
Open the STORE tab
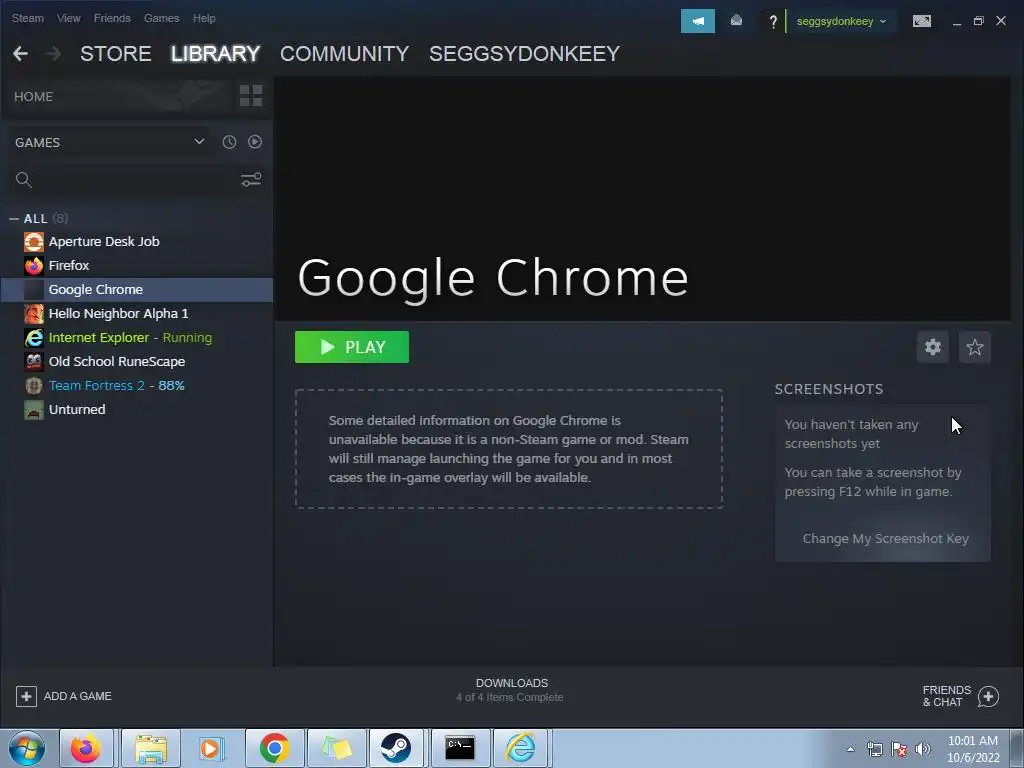click(116, 54)
